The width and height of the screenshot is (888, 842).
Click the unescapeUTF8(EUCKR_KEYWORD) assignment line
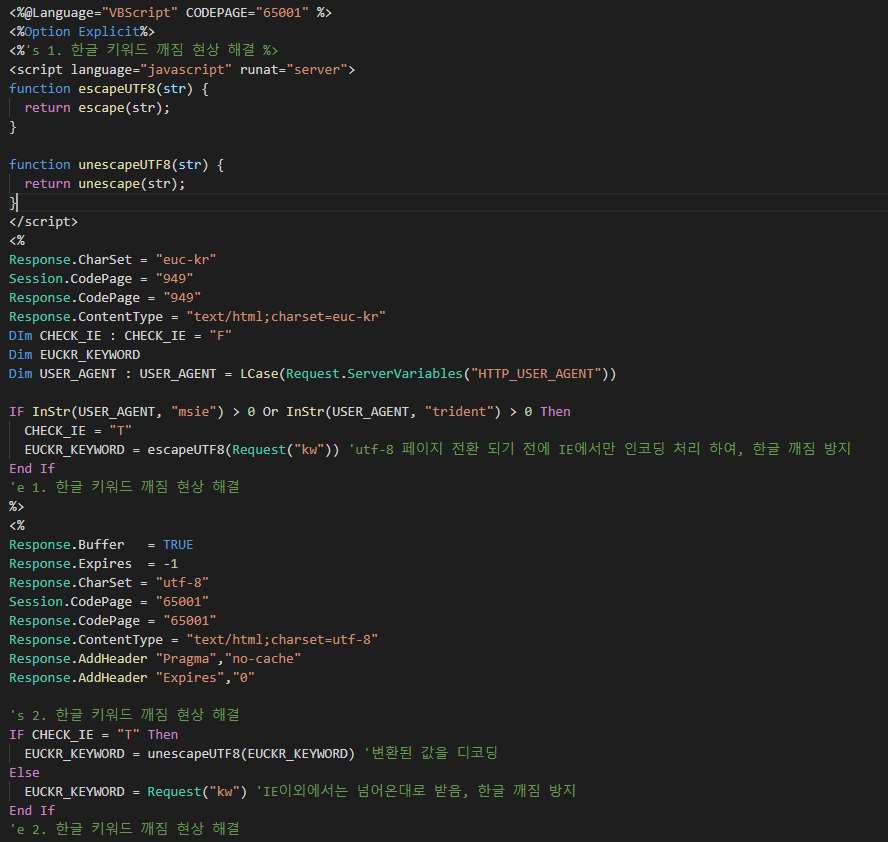point(261,754)
